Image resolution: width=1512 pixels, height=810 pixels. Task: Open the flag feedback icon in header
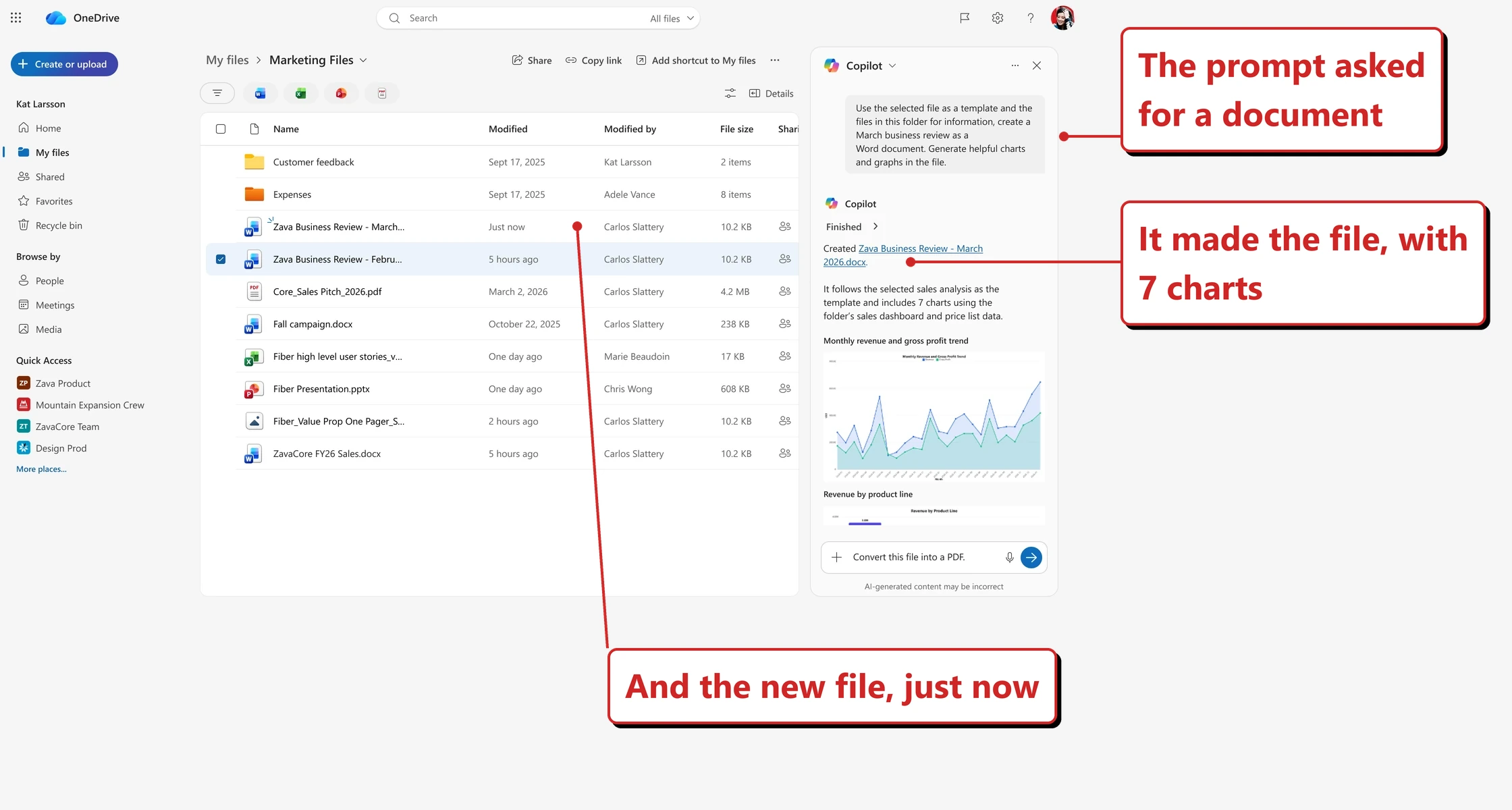coord(965,18)
